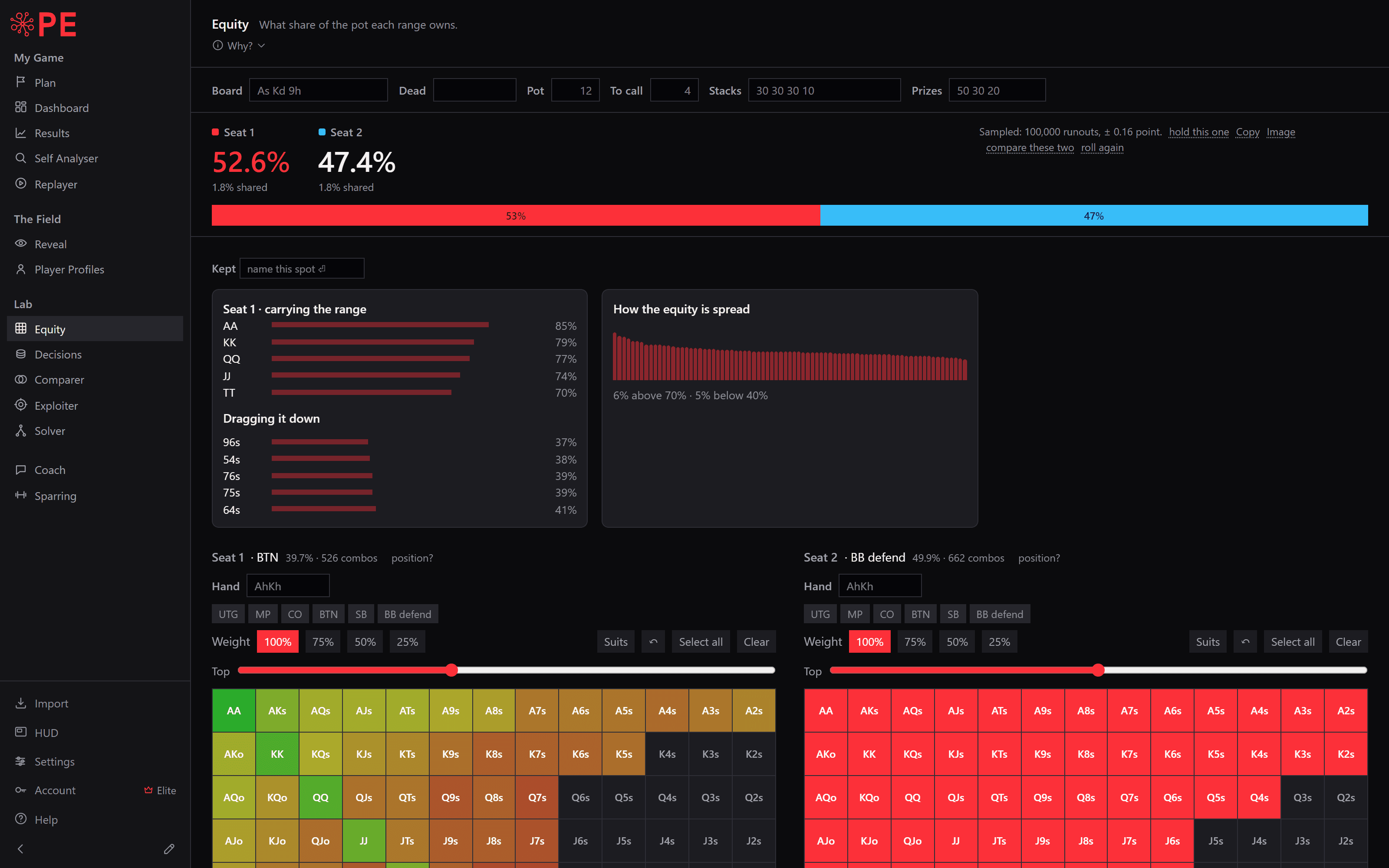Open Import via its download icon
This screenshot has width=1389, height=868.
click(21, 703)
